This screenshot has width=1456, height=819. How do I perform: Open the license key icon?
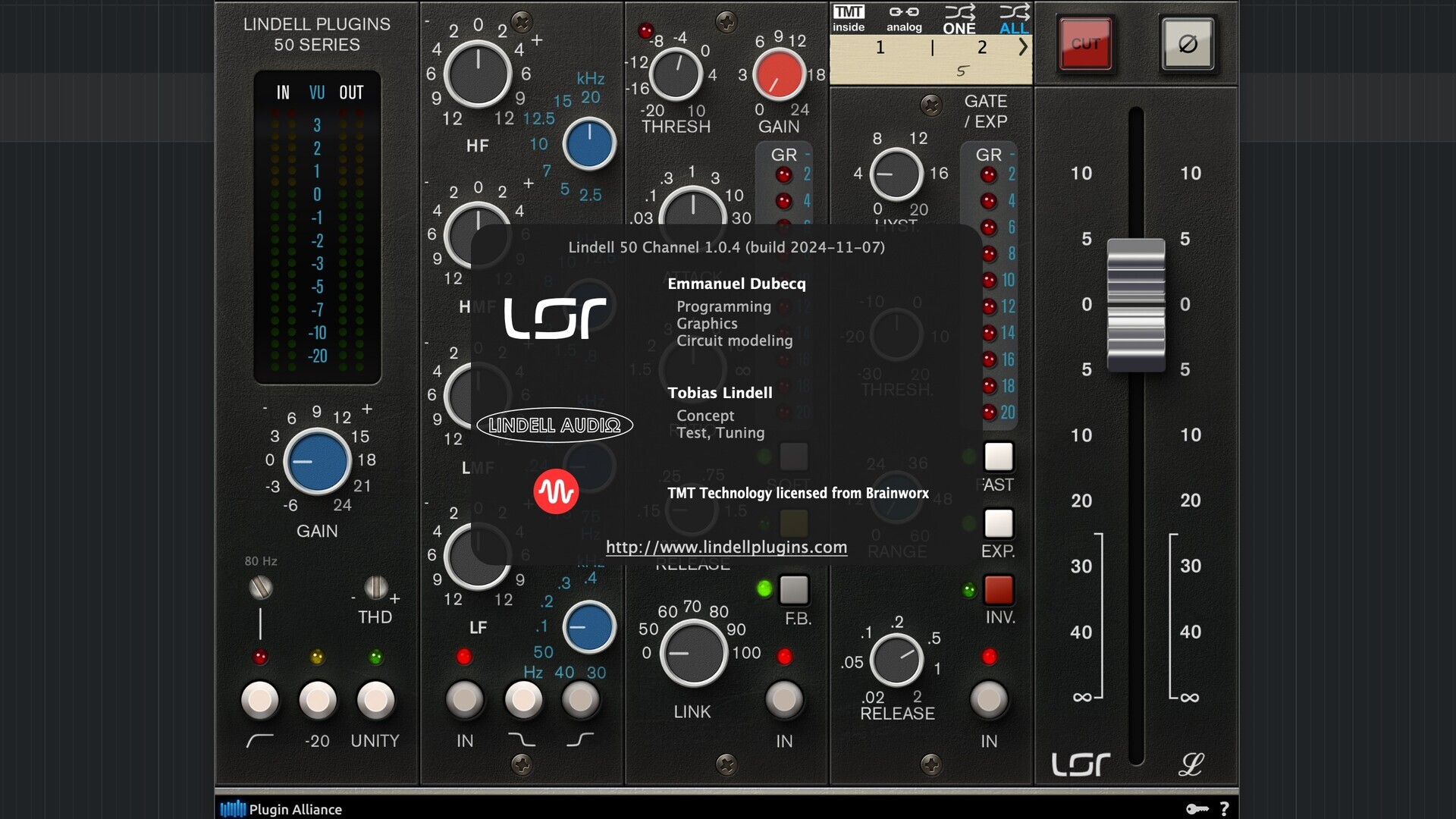pos(1197,809)
